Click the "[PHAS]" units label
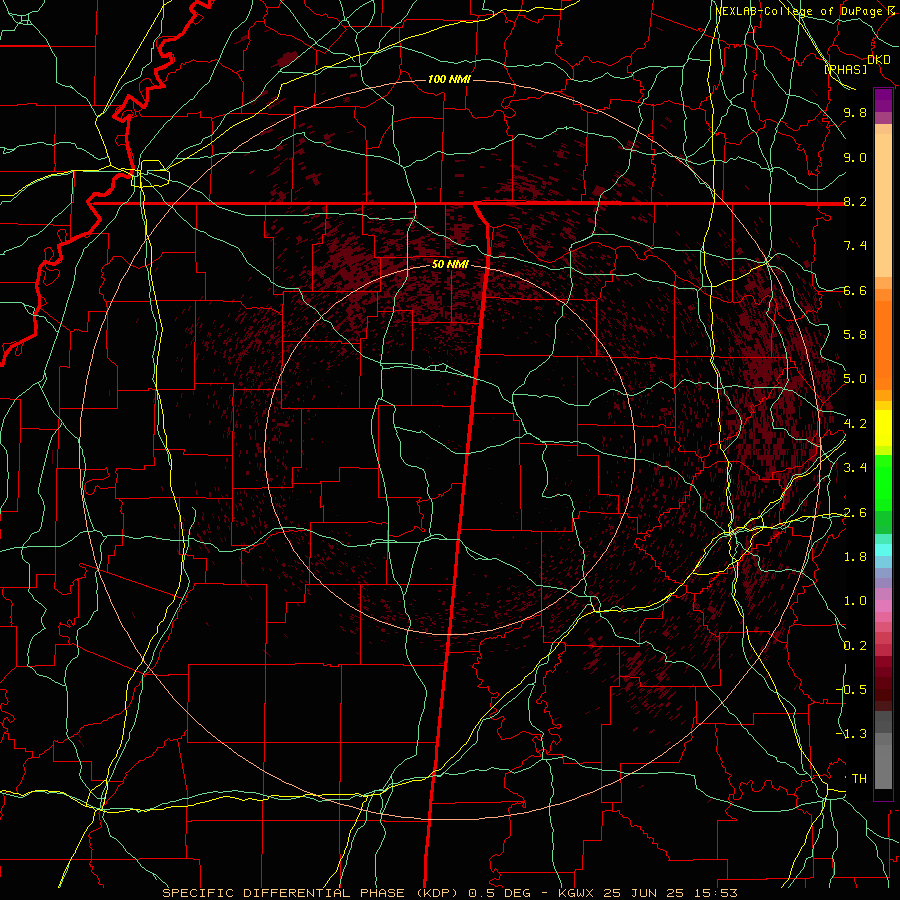Screen dimensions: 900x900 [x=845, y=69]
